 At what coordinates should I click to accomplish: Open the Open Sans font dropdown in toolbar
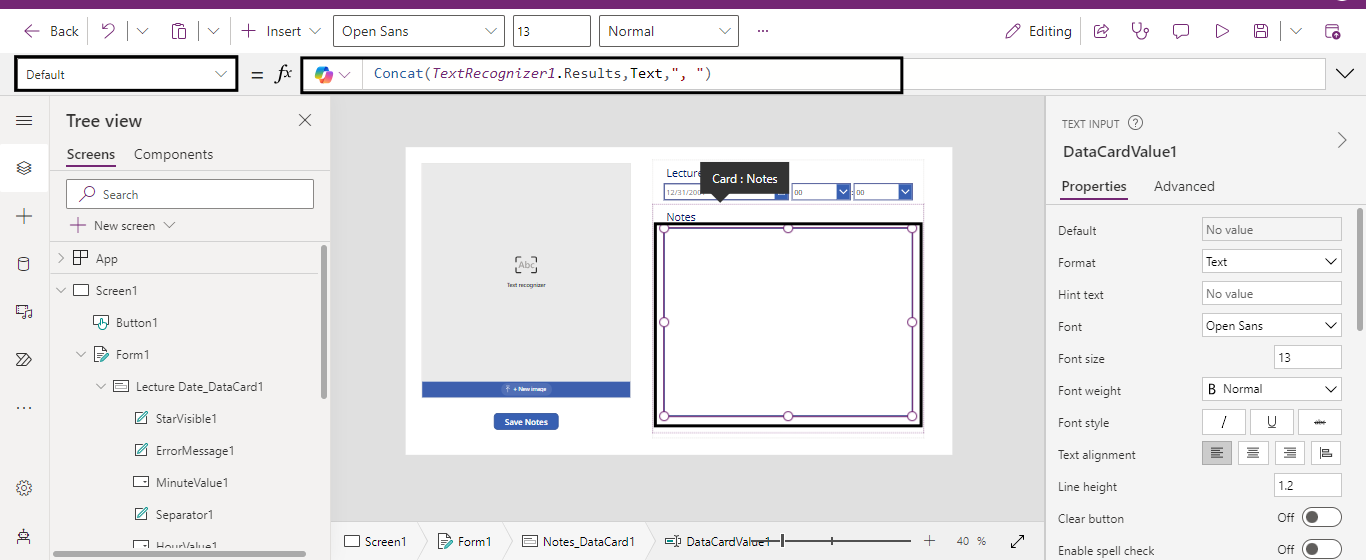click(418, 31)
